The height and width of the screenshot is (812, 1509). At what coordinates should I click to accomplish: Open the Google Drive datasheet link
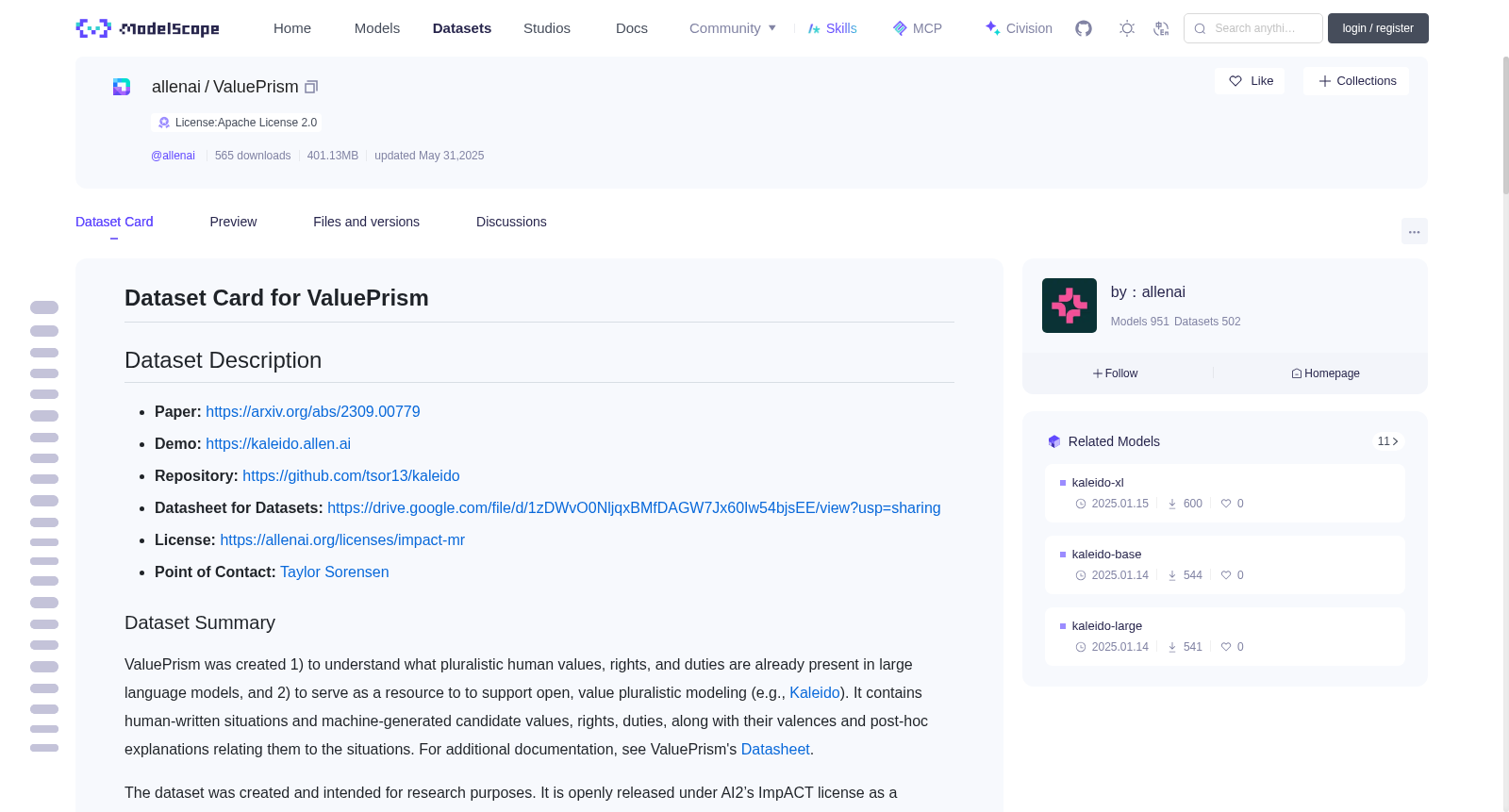(x=634, y=508)
